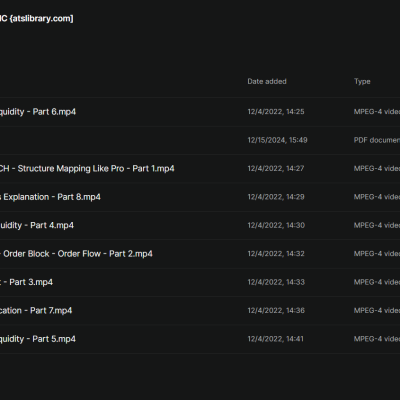Screen dimensions: 400x400
Task: Click the 12/4/2022, 14:32 date entry
Action: tap(276, 254)
